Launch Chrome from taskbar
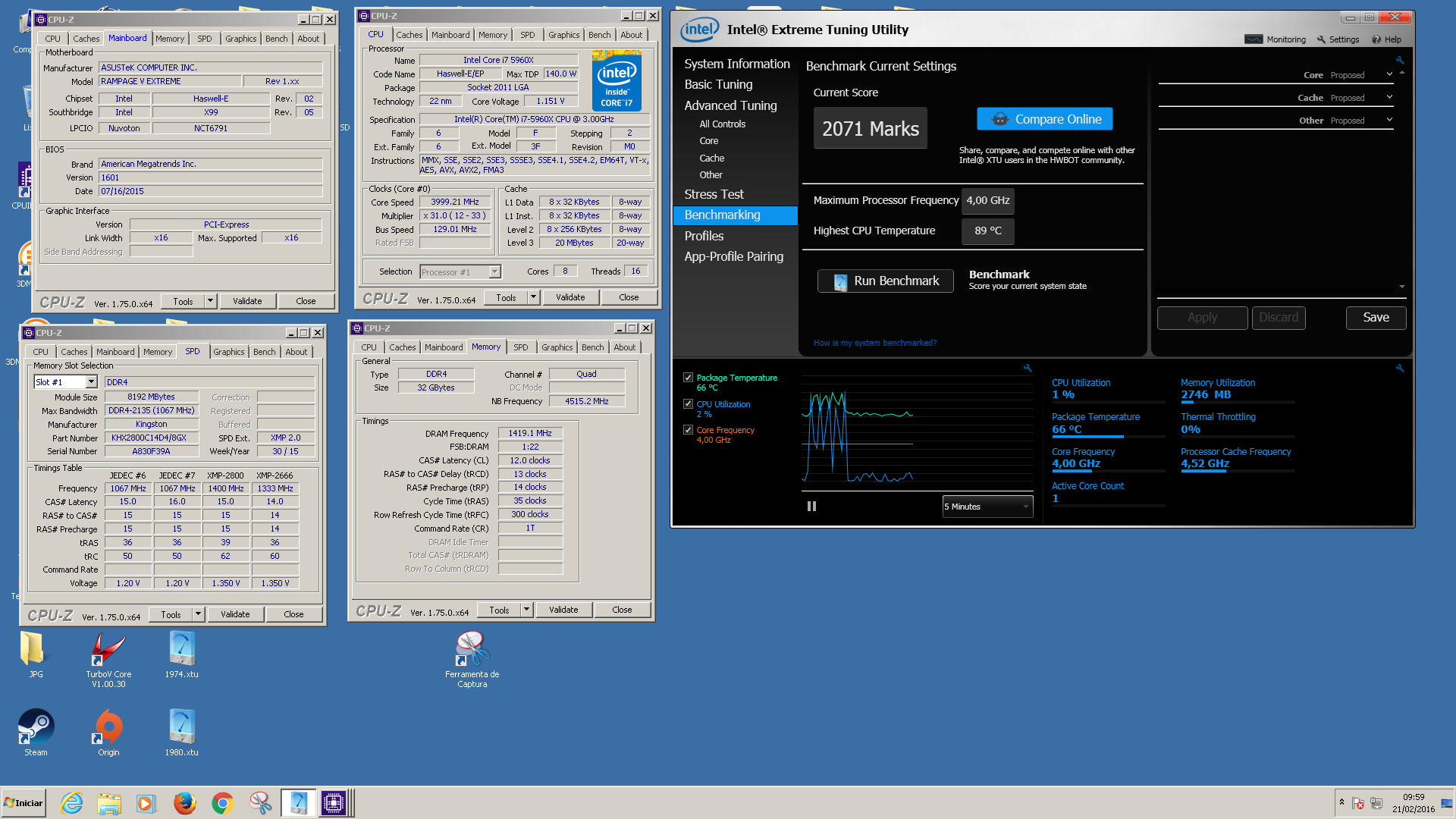 pos(222,802)
